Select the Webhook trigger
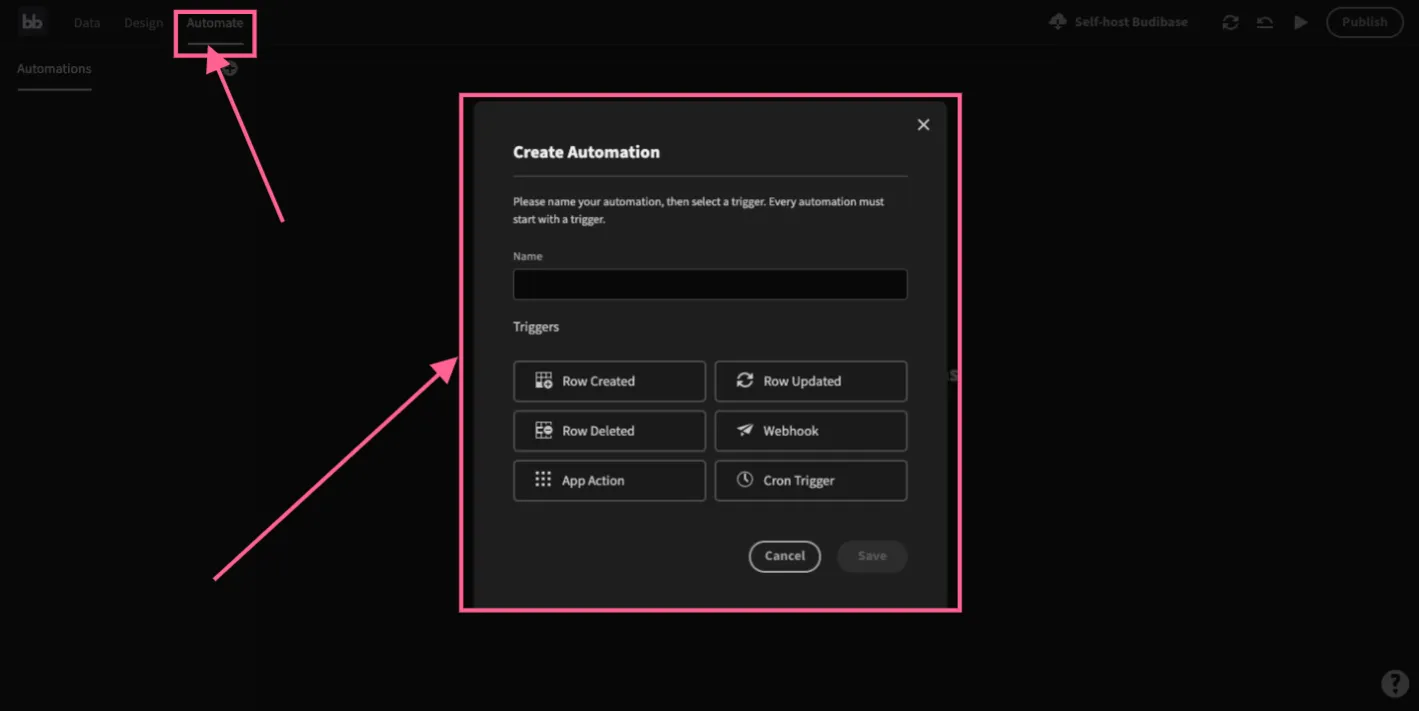Screen dimensions: 1419x711 coord(811,431)
